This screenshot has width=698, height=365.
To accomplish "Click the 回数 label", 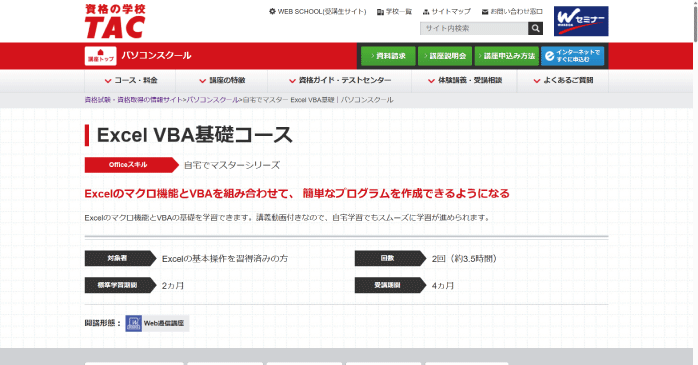I will [x=390, y=259].
